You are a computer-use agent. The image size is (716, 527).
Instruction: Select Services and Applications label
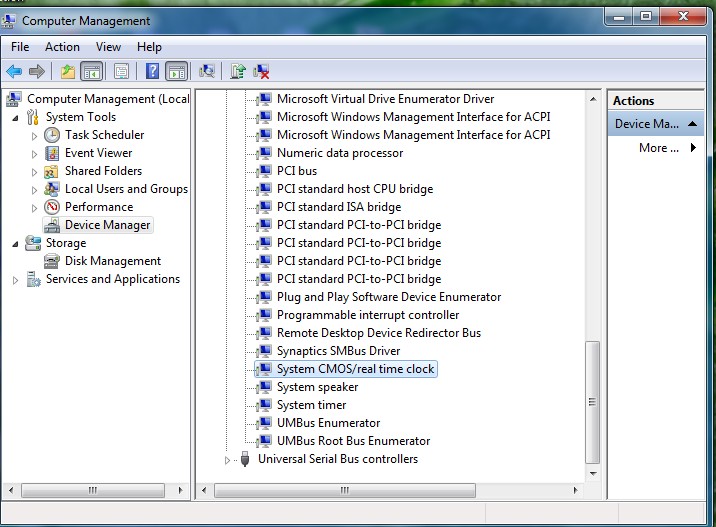(113, 279)
